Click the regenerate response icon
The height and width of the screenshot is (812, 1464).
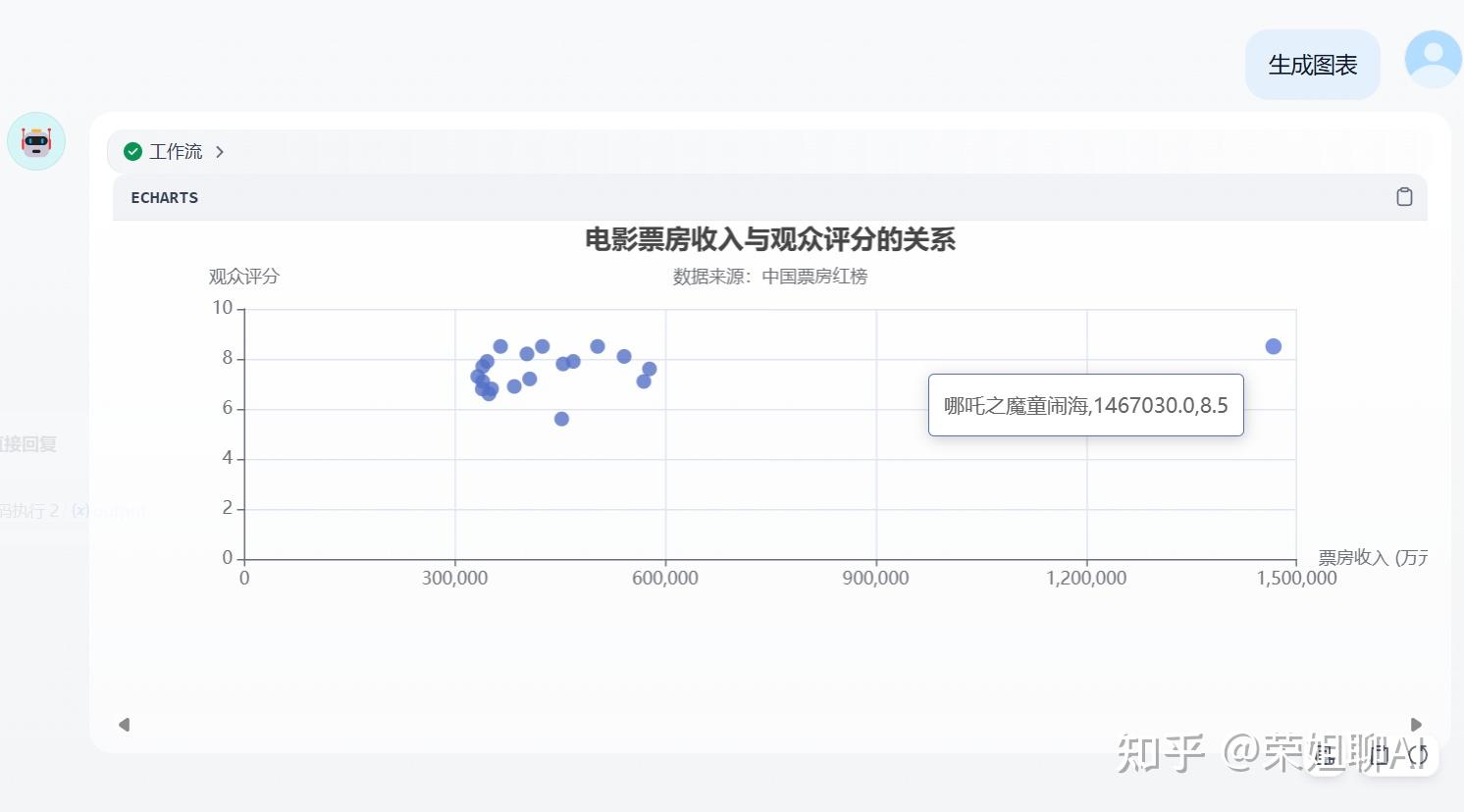(x=1418, y=754)
